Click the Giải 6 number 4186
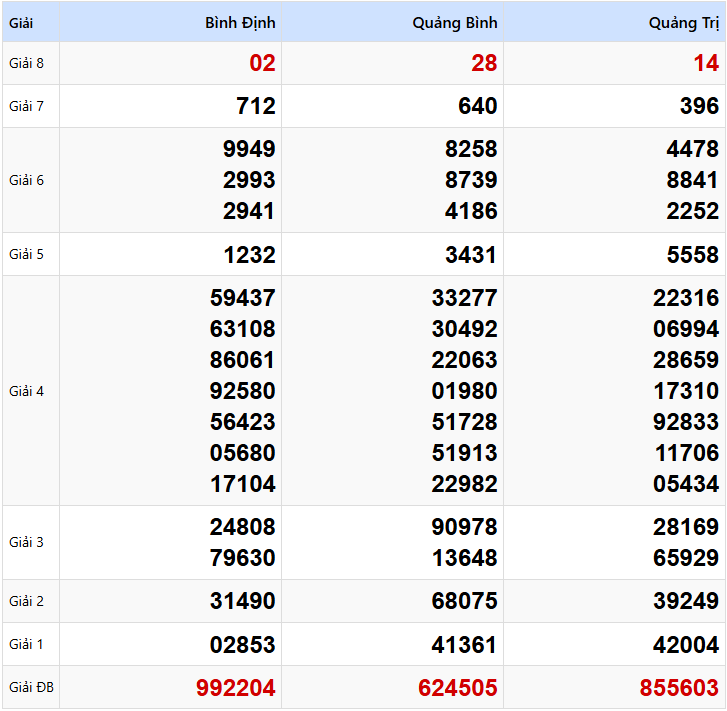 click(x=471, y=211)
